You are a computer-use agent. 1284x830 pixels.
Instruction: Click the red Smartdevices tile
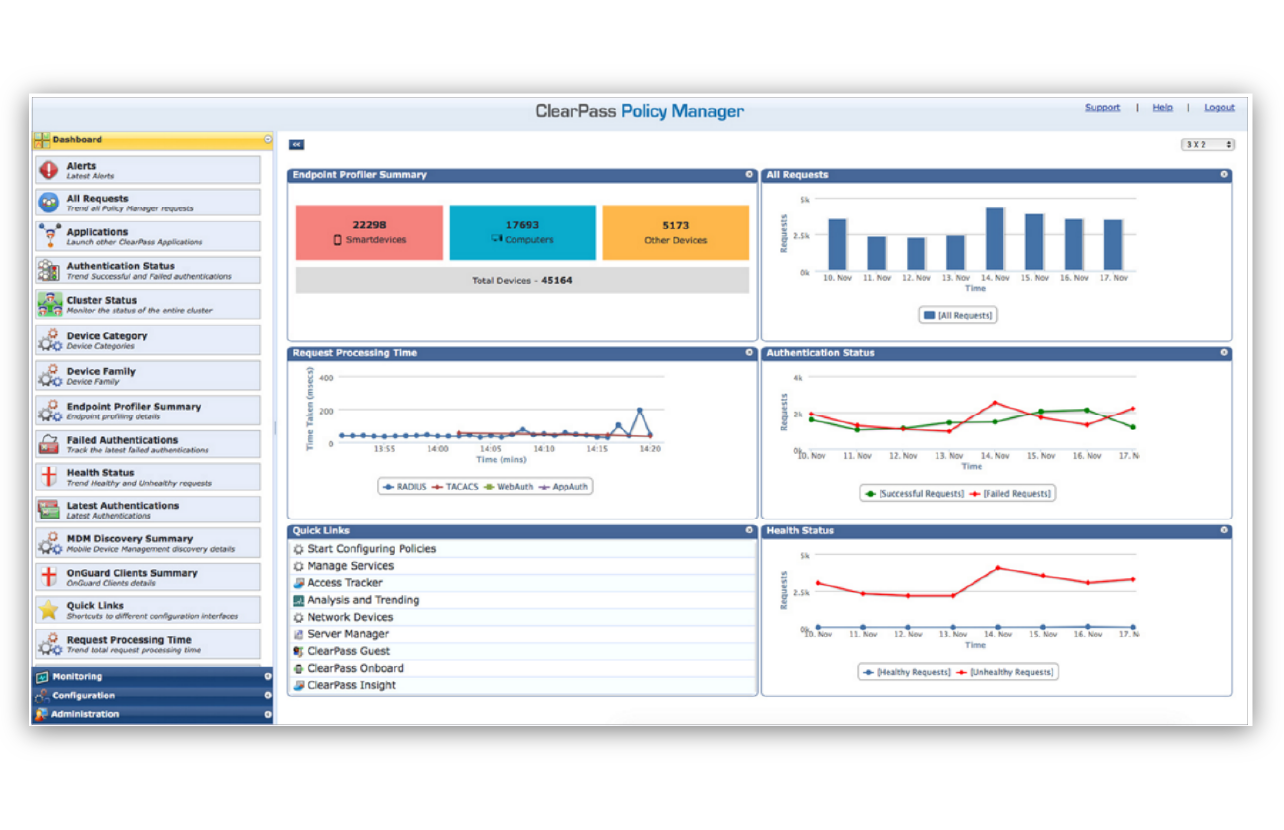(x=369, y=233)
